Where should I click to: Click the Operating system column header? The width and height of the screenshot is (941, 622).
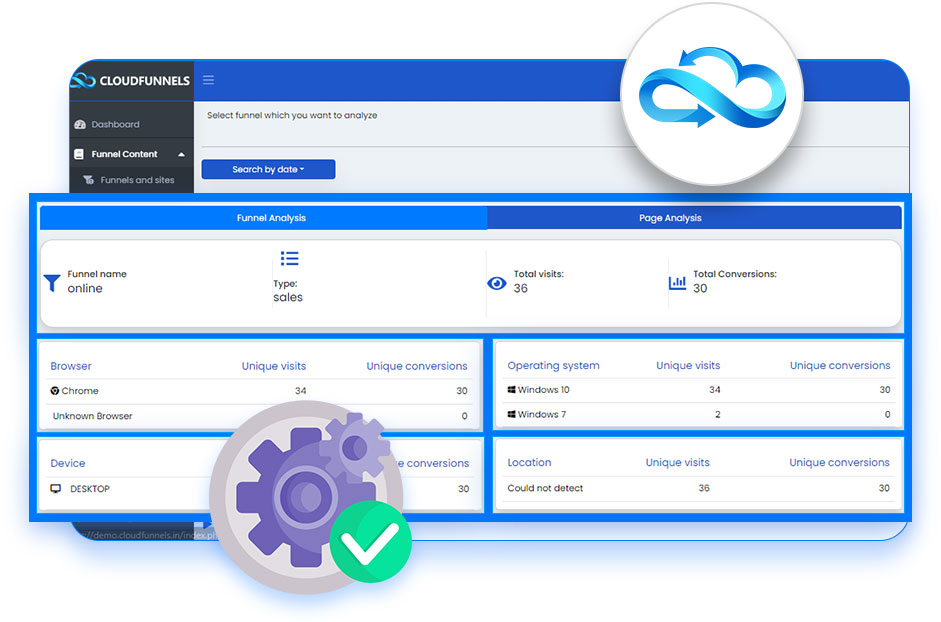pos(553,366)
